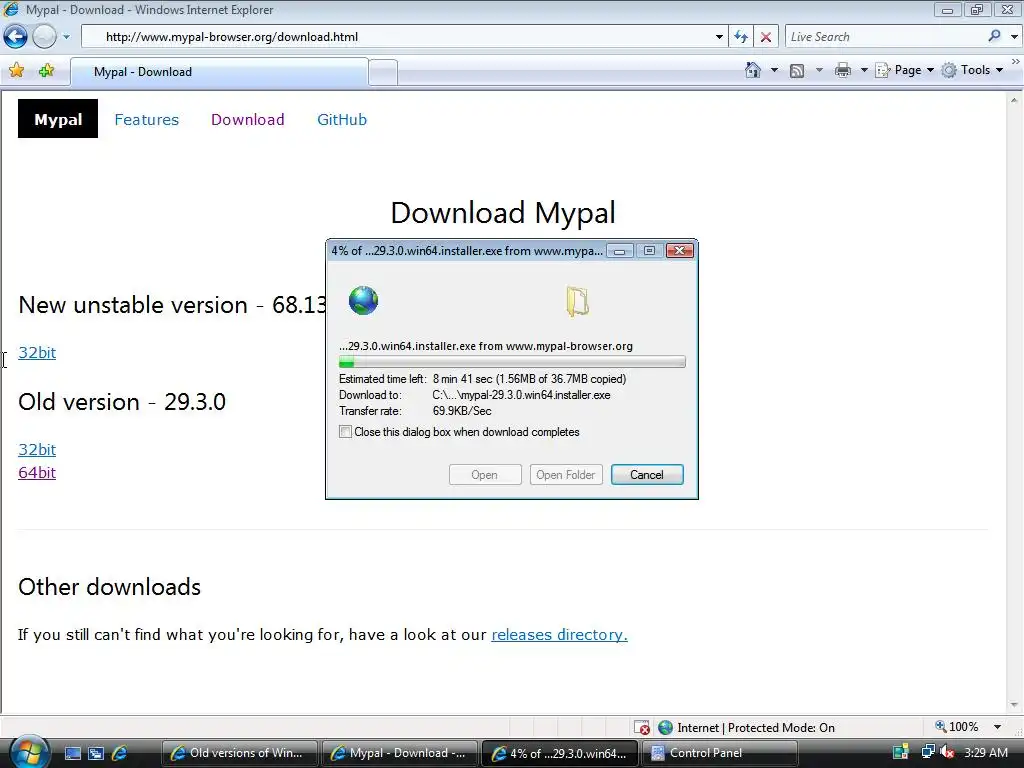This screenshot has height=768, width=1024.
Task: Click the page scrollbar up arrow
Action: click(1014, 100)
